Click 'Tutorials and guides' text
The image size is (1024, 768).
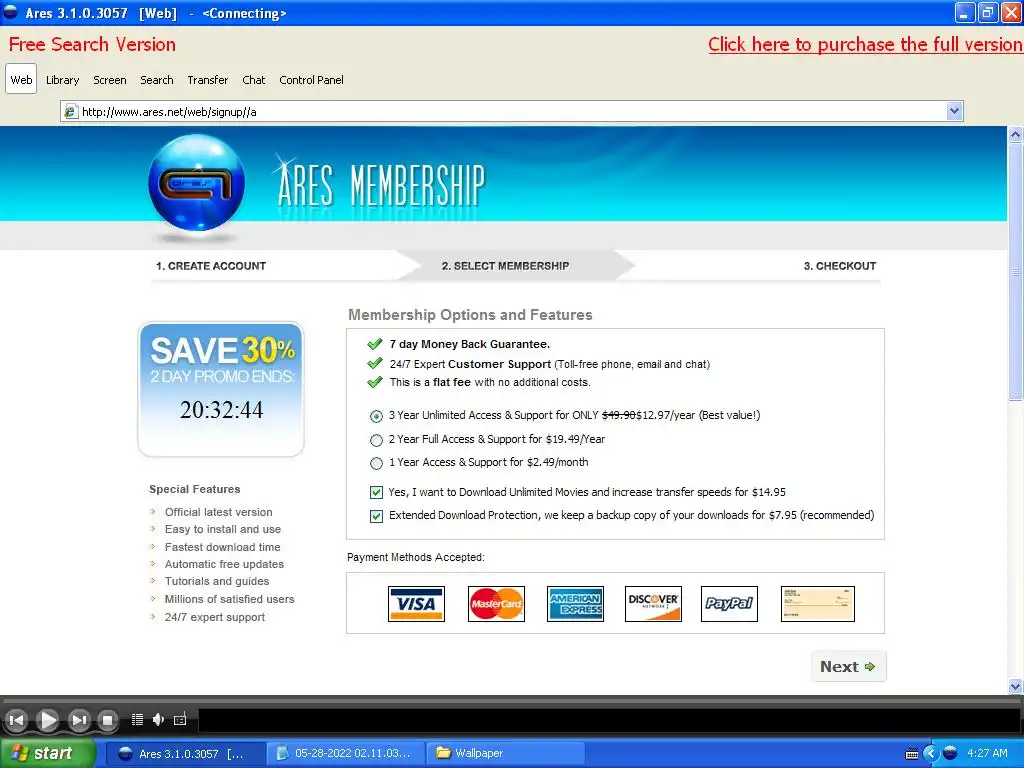[217, 581]
